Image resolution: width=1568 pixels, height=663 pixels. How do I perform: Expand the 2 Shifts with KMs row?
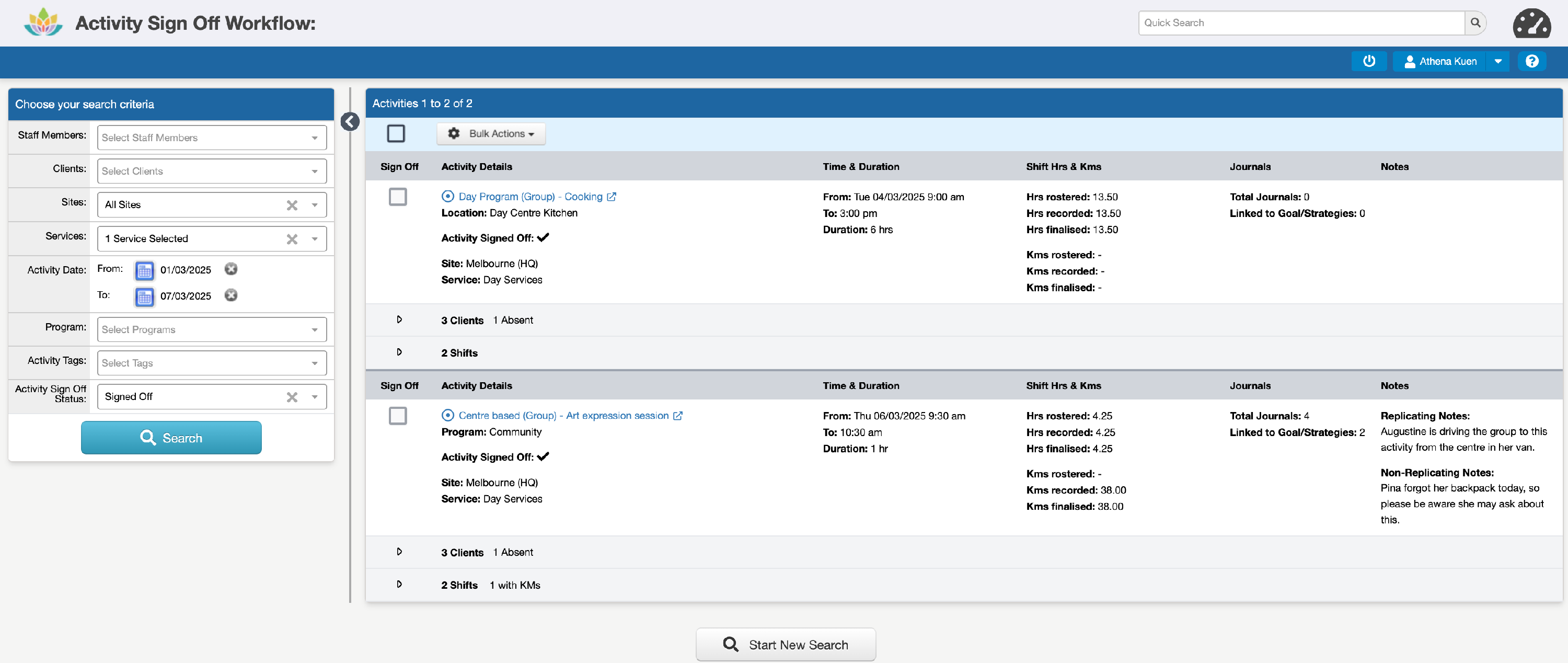click(x=399, y=585)
